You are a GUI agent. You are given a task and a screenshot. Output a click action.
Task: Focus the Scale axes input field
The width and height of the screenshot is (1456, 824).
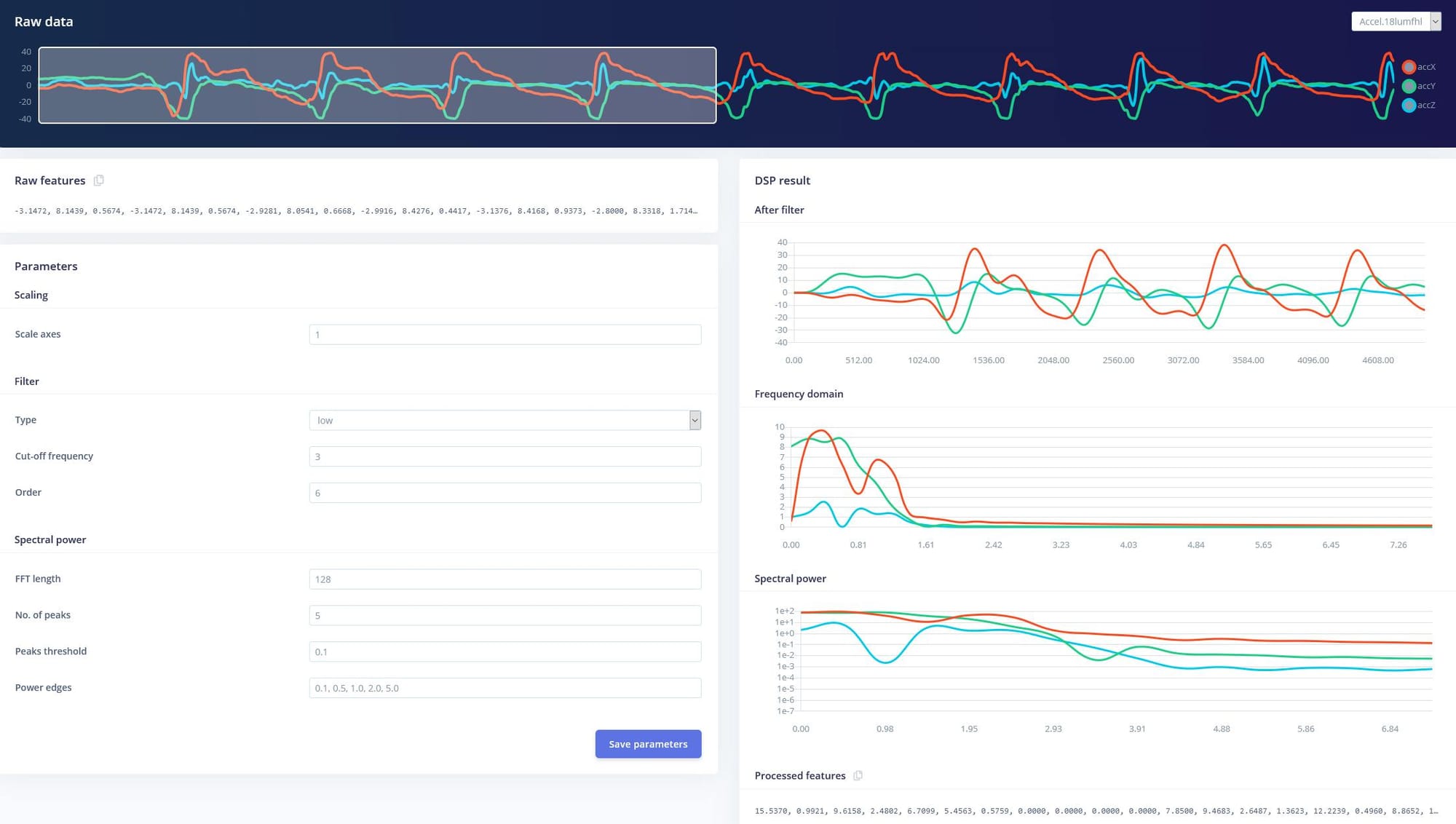pyautogui.click(x=505, y=335)
